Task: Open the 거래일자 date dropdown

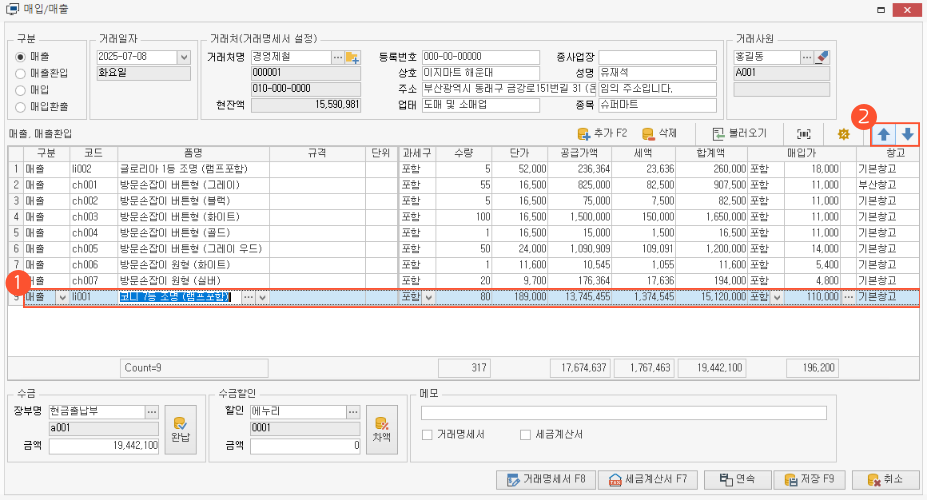Action: click(183, 58)
